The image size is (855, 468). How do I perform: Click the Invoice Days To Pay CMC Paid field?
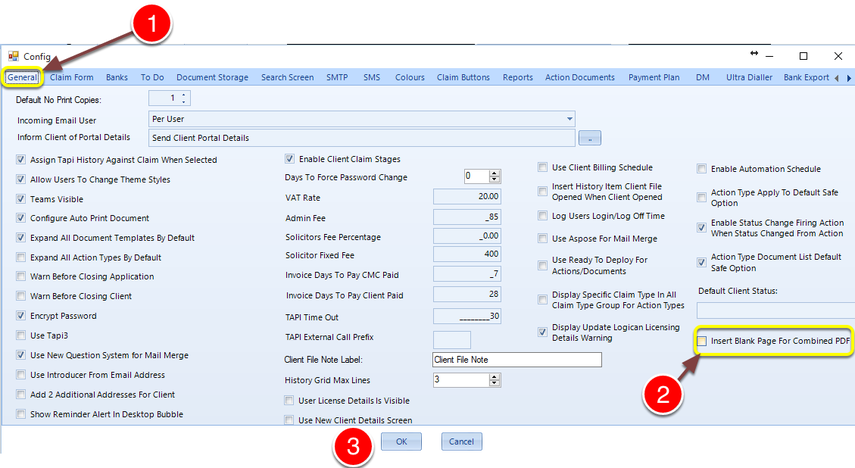[x=467, y=274]
